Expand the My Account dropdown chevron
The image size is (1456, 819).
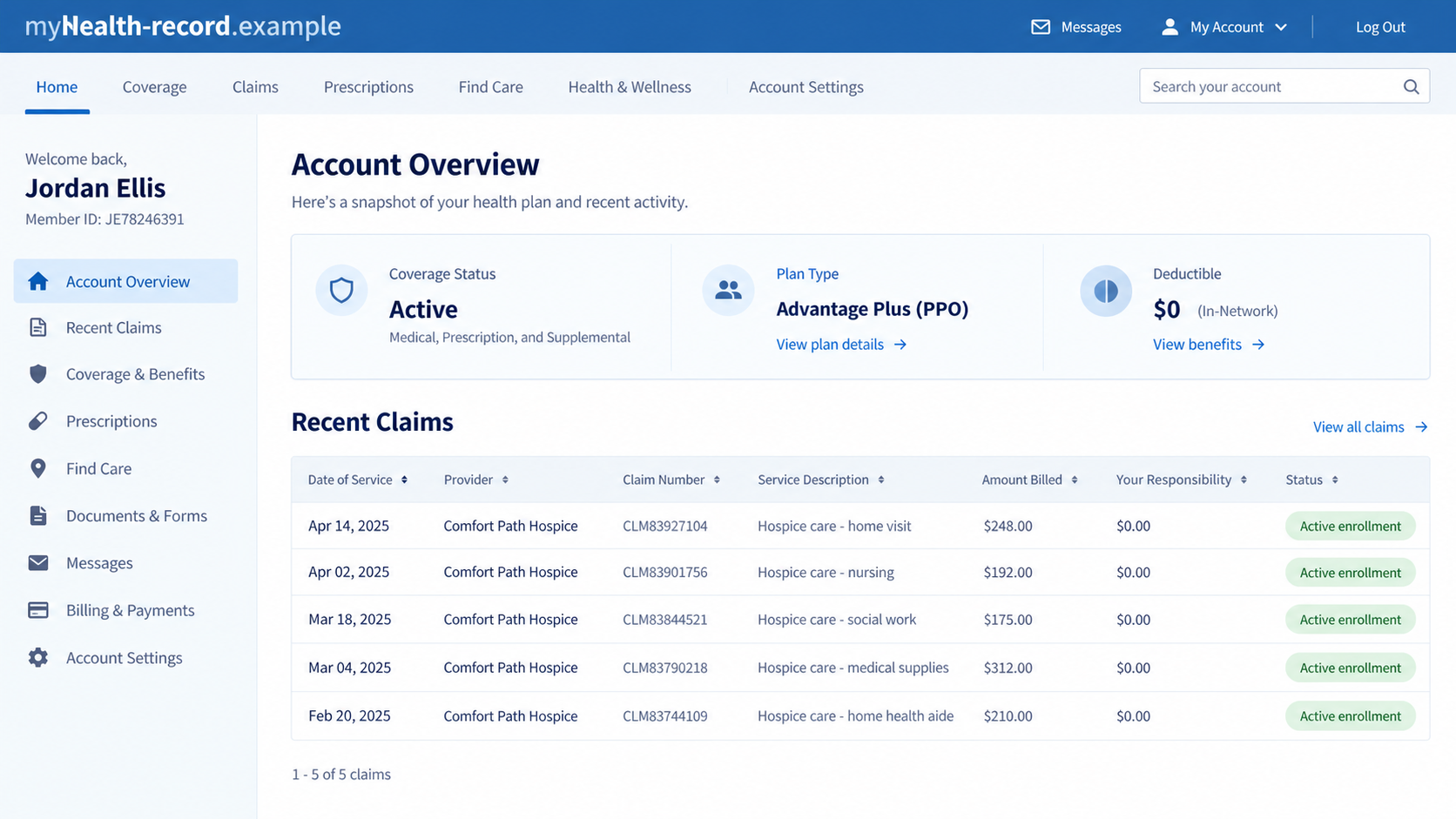1281,27
